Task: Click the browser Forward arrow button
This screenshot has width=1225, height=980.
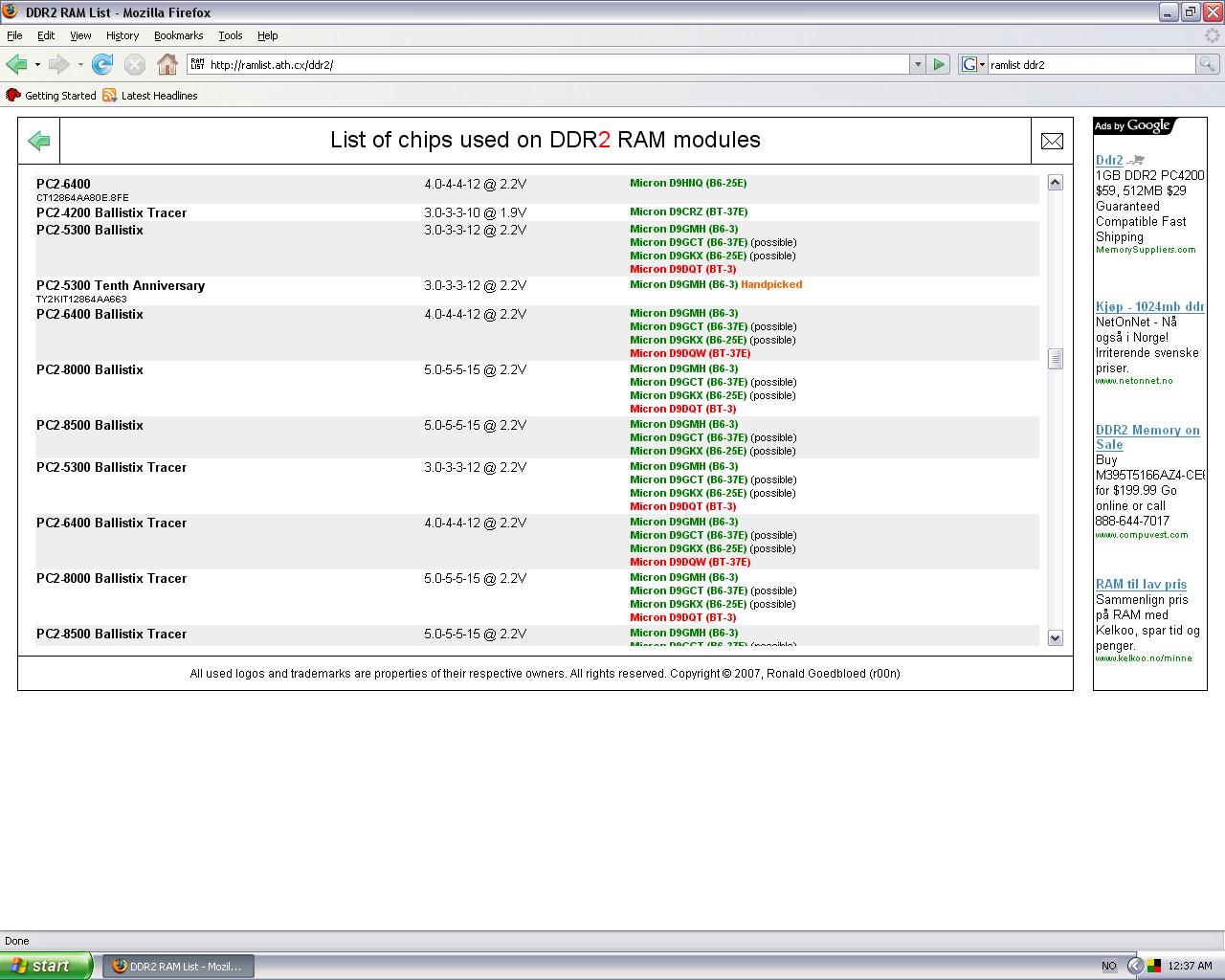Action: (58, 64)
